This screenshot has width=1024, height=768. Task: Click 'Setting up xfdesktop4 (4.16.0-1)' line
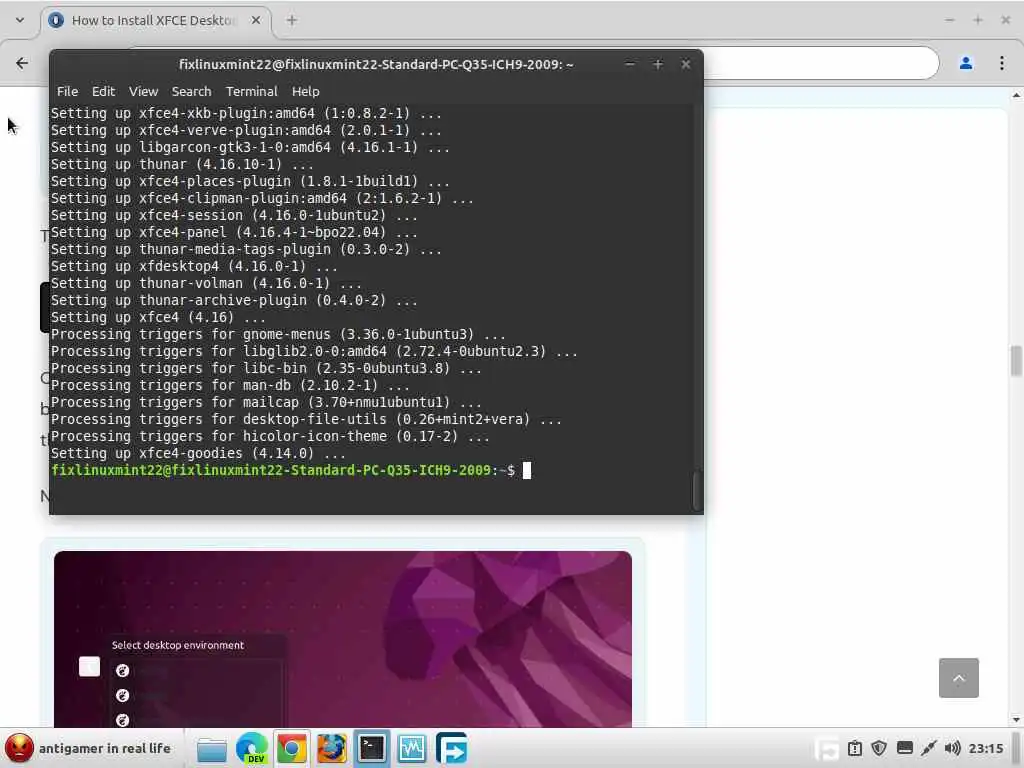(x=194, y=266)
